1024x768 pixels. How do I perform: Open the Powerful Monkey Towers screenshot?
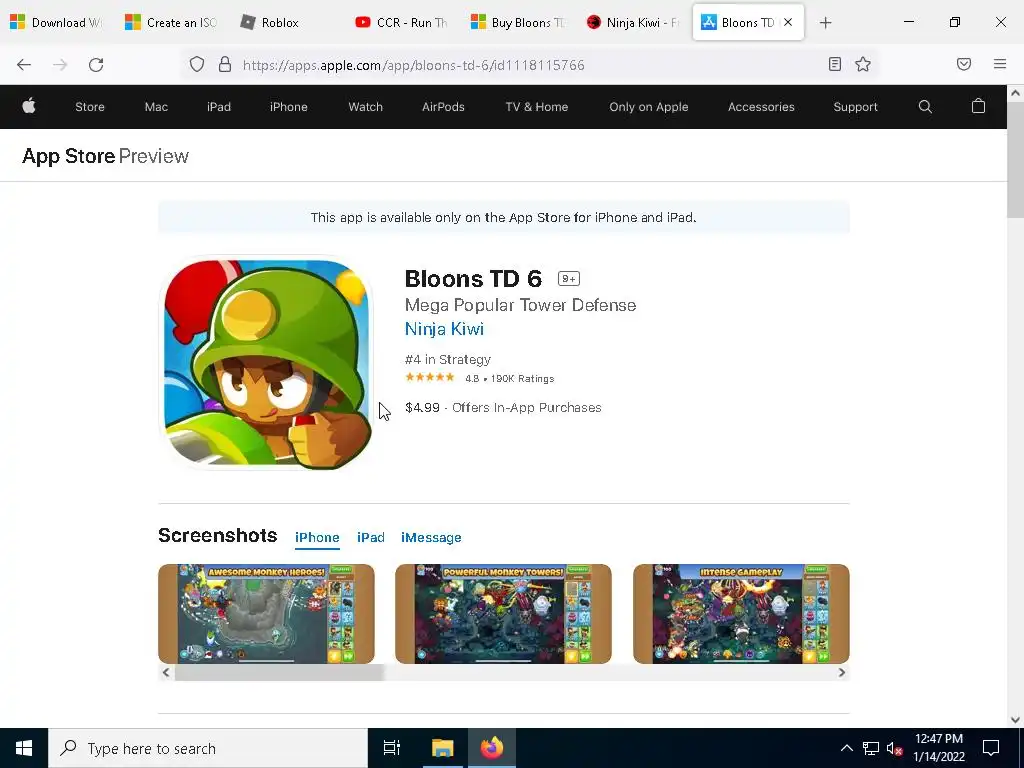click(504, 614)
